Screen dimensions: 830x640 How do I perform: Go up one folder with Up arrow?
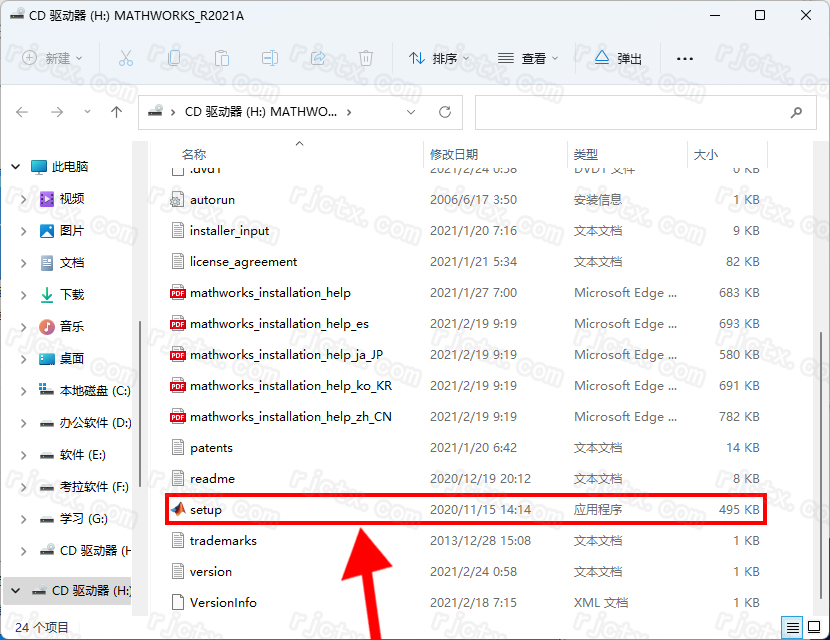[116, 112]
